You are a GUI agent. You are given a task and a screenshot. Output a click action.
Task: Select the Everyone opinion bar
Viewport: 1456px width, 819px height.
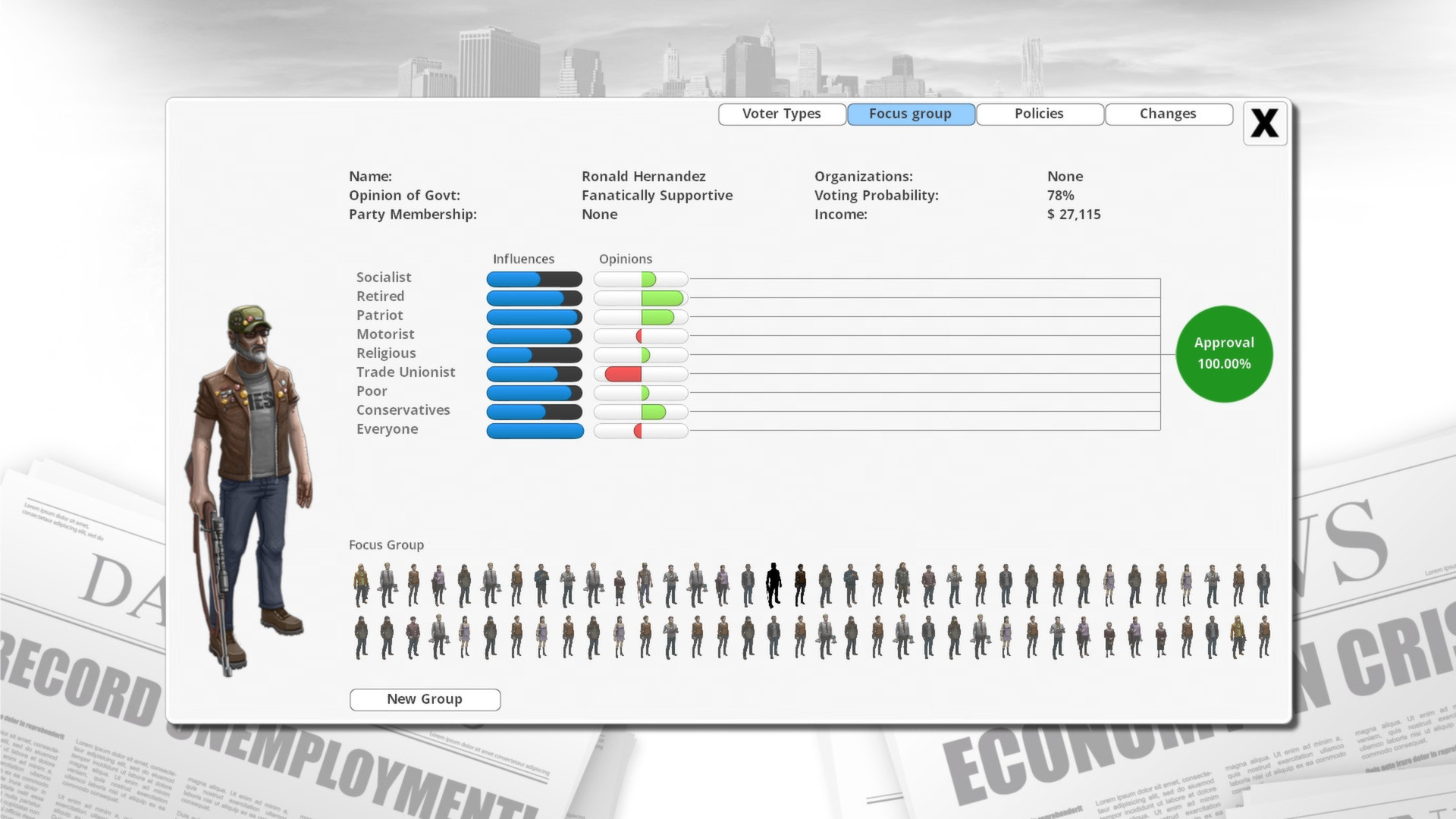click(x=640, y=430)
